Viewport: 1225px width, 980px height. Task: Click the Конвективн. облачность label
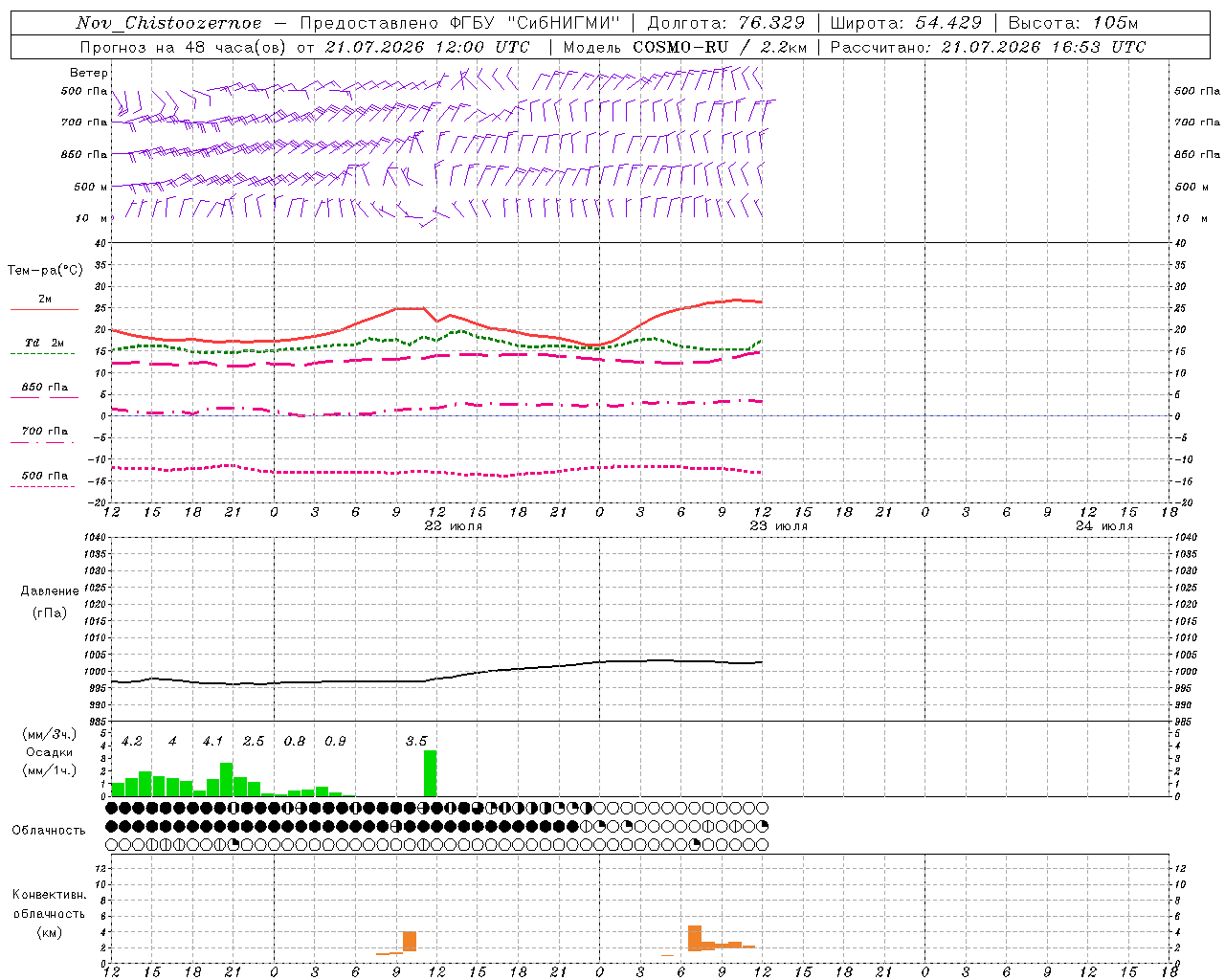point(49,913)
